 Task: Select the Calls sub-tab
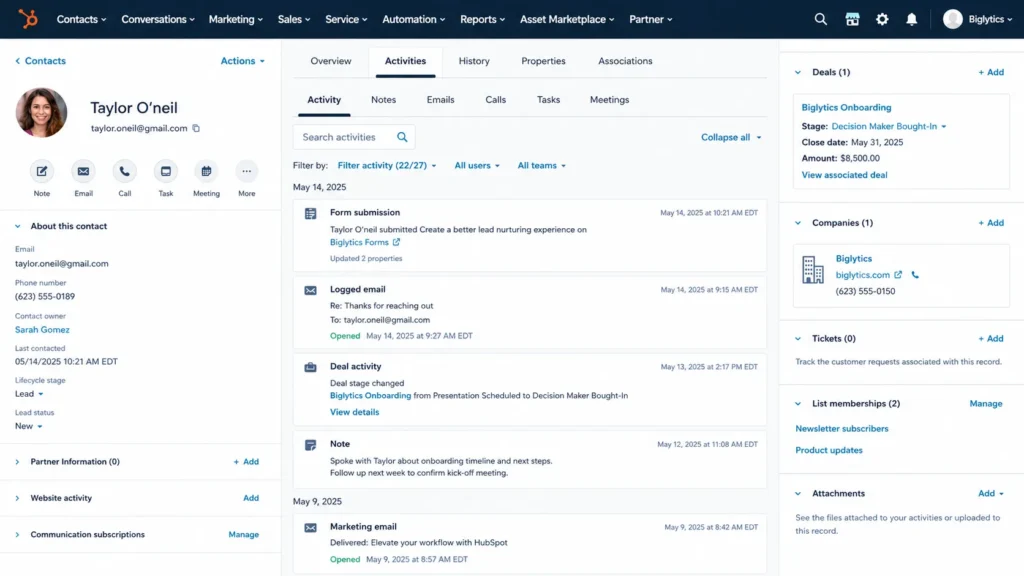tap(495, 100)
